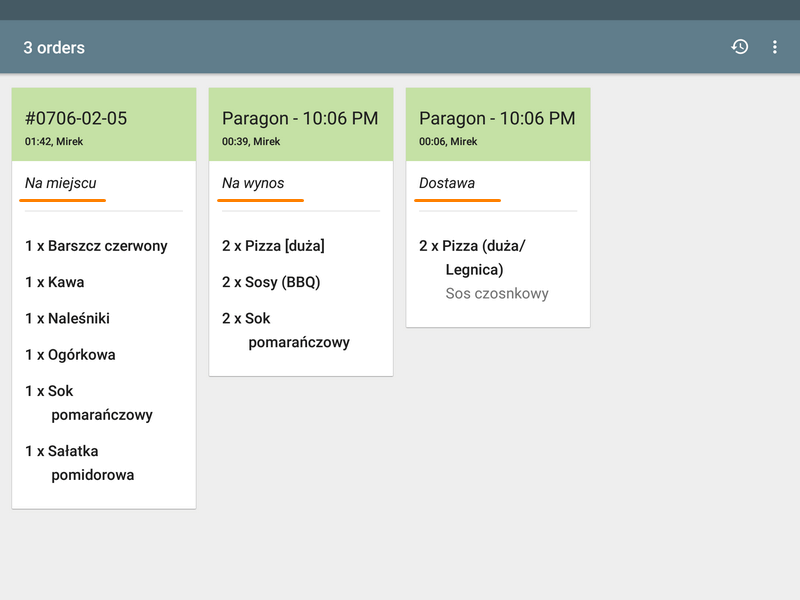Select the Dostawa Paragon header
This screenshot has height=600, width=800.
(498, 125)
